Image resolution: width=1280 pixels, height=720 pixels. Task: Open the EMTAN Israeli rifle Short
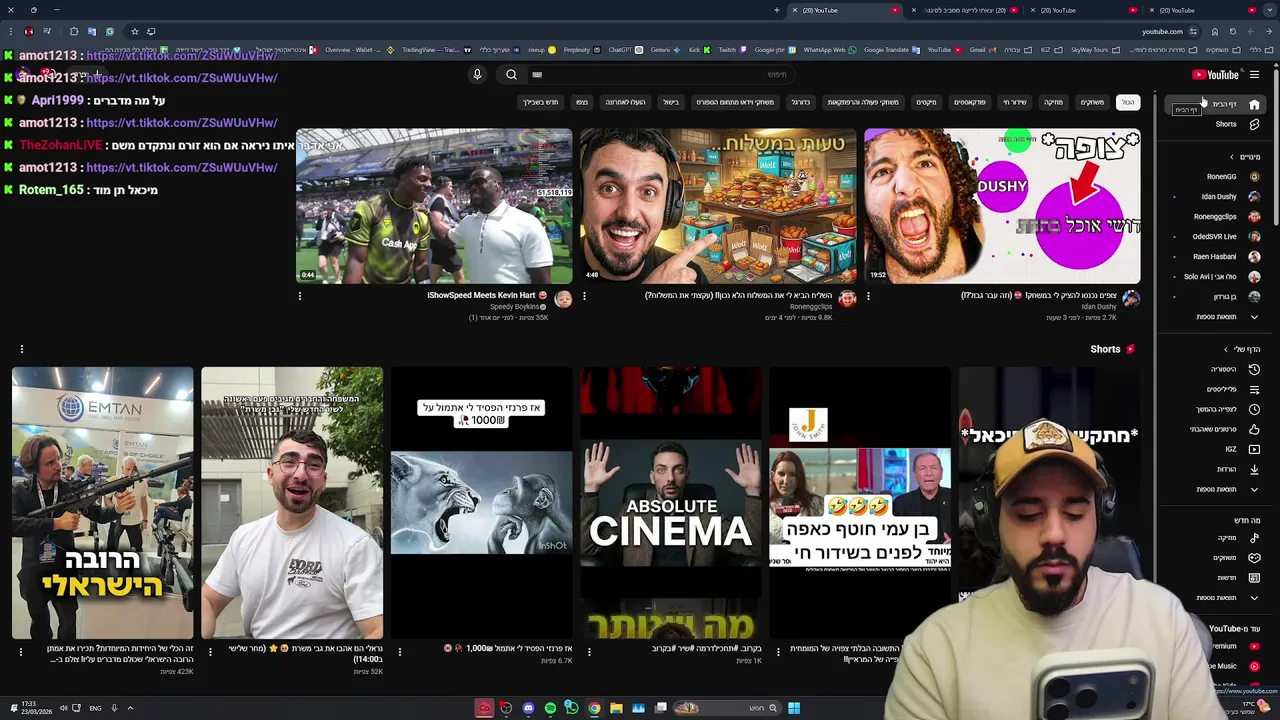click(102, 503)
